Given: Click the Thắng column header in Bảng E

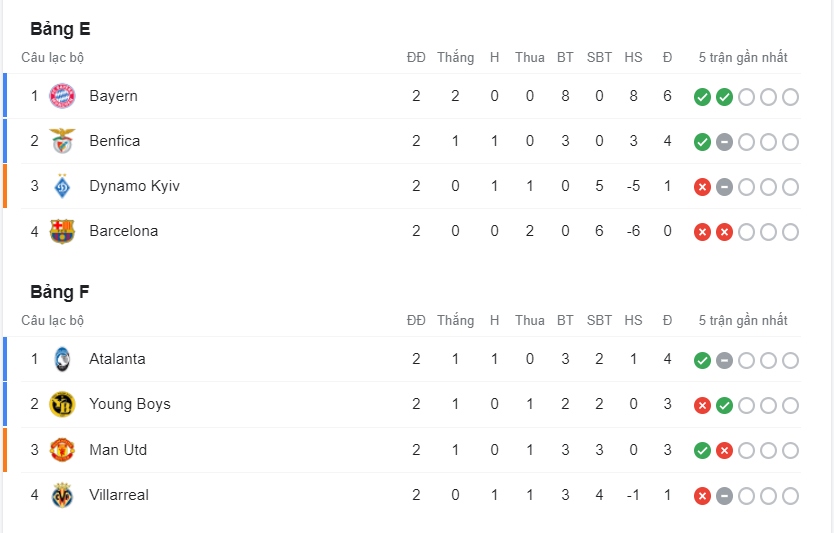Looking at the screenshot, I should 455,57.
